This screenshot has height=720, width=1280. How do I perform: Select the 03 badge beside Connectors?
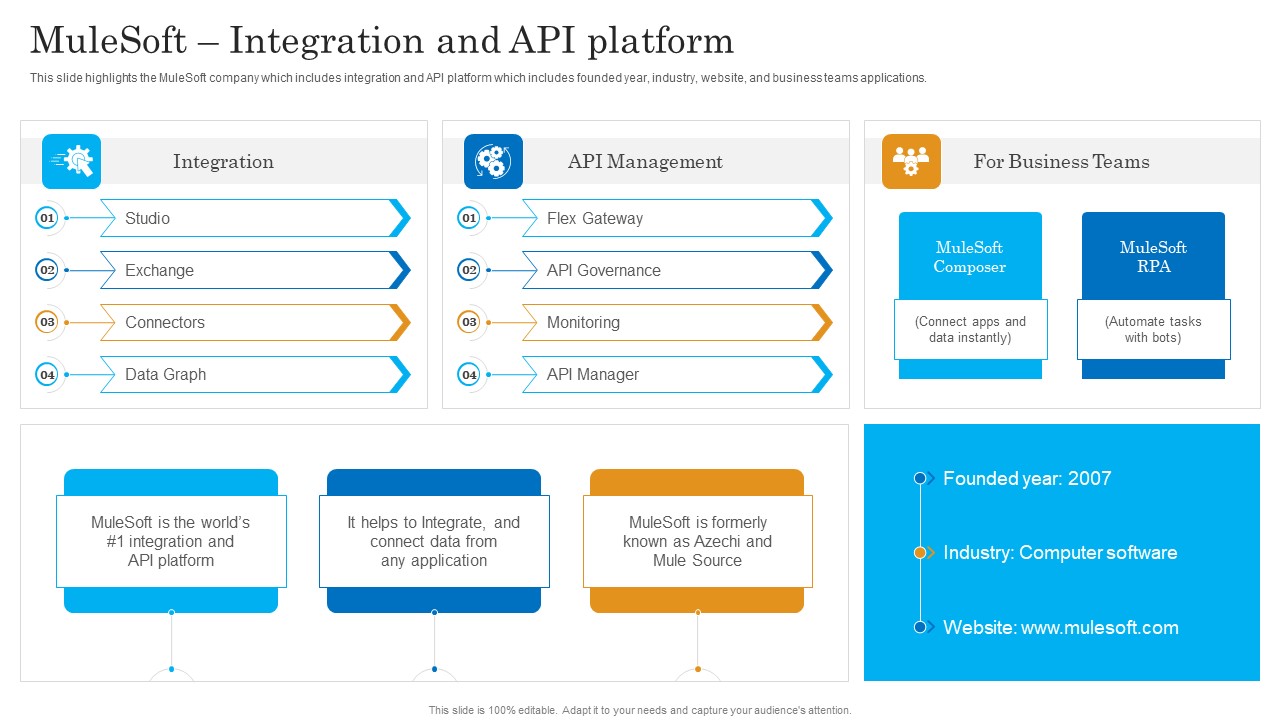tap(47, 322)
